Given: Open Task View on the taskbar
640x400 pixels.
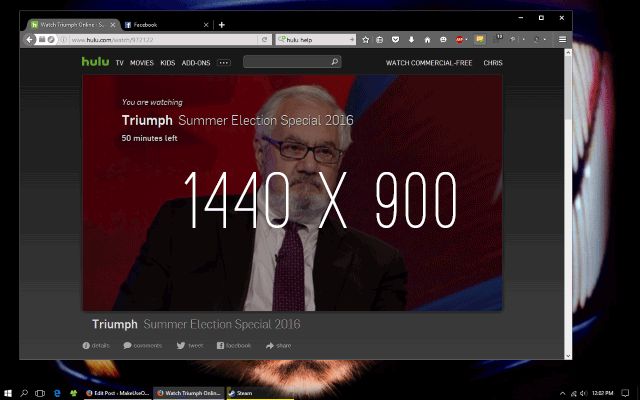Looking at the screenshot, I should click(40, 393).
